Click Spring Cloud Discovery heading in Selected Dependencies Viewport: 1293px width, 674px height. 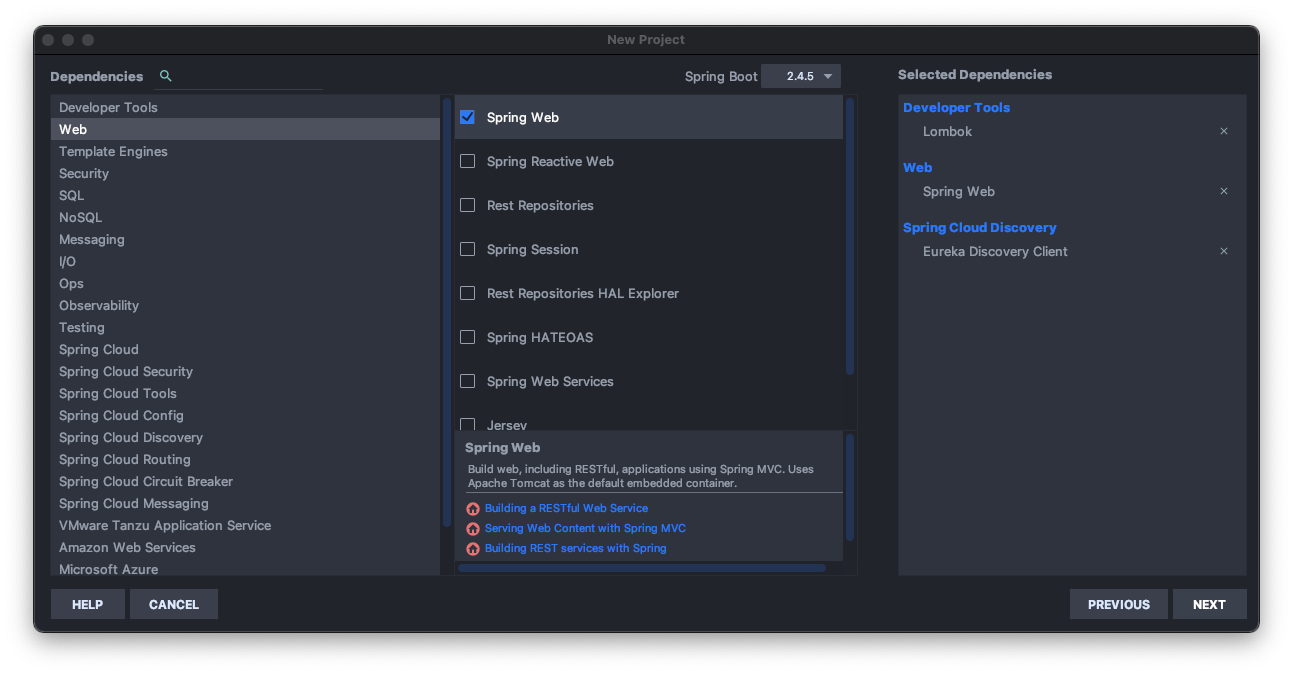[x=979, y=227]
